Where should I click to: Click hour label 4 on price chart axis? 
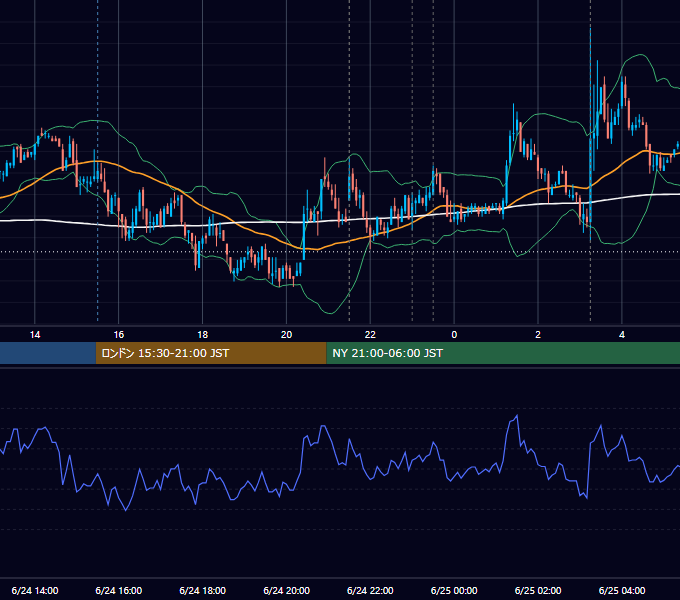pyautogui.click(x=622, y=335)
